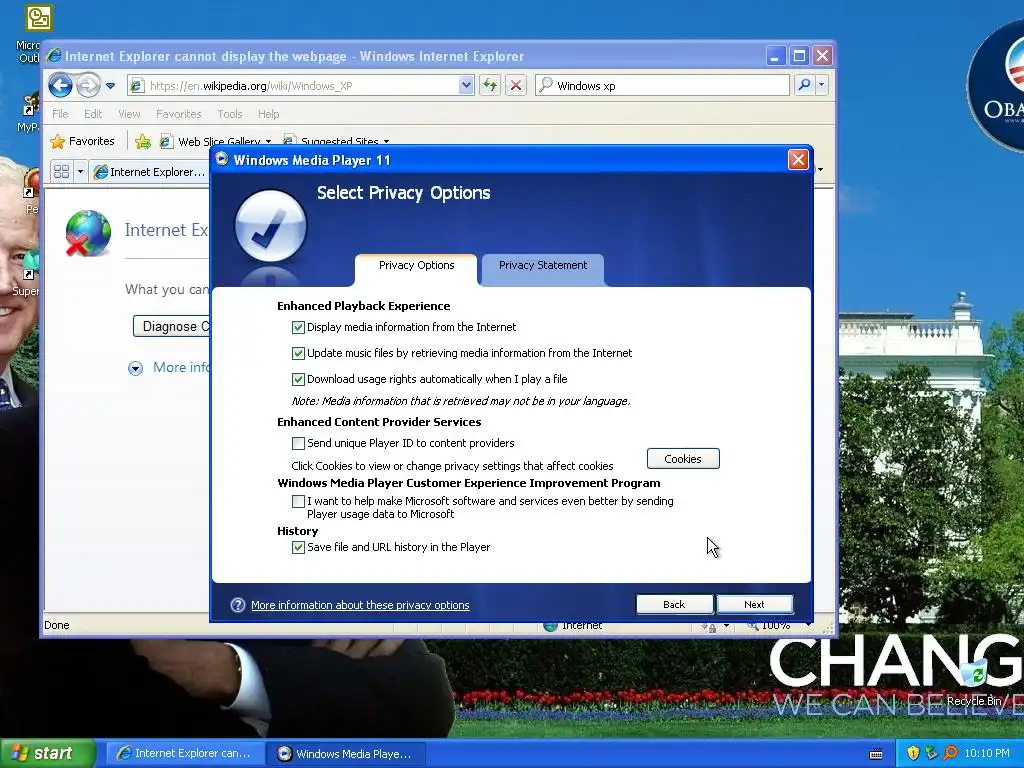Click the keyboard icon on the taskbar

point(876,754)
